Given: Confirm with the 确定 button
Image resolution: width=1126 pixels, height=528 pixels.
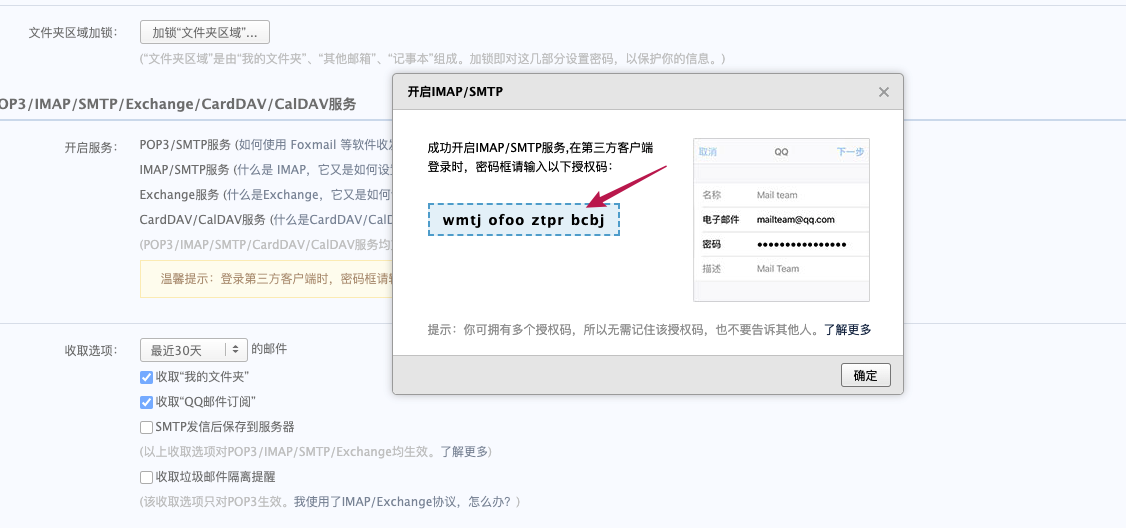Looking at the screenshot, I should pyautogui.click(x=865, y=375).
